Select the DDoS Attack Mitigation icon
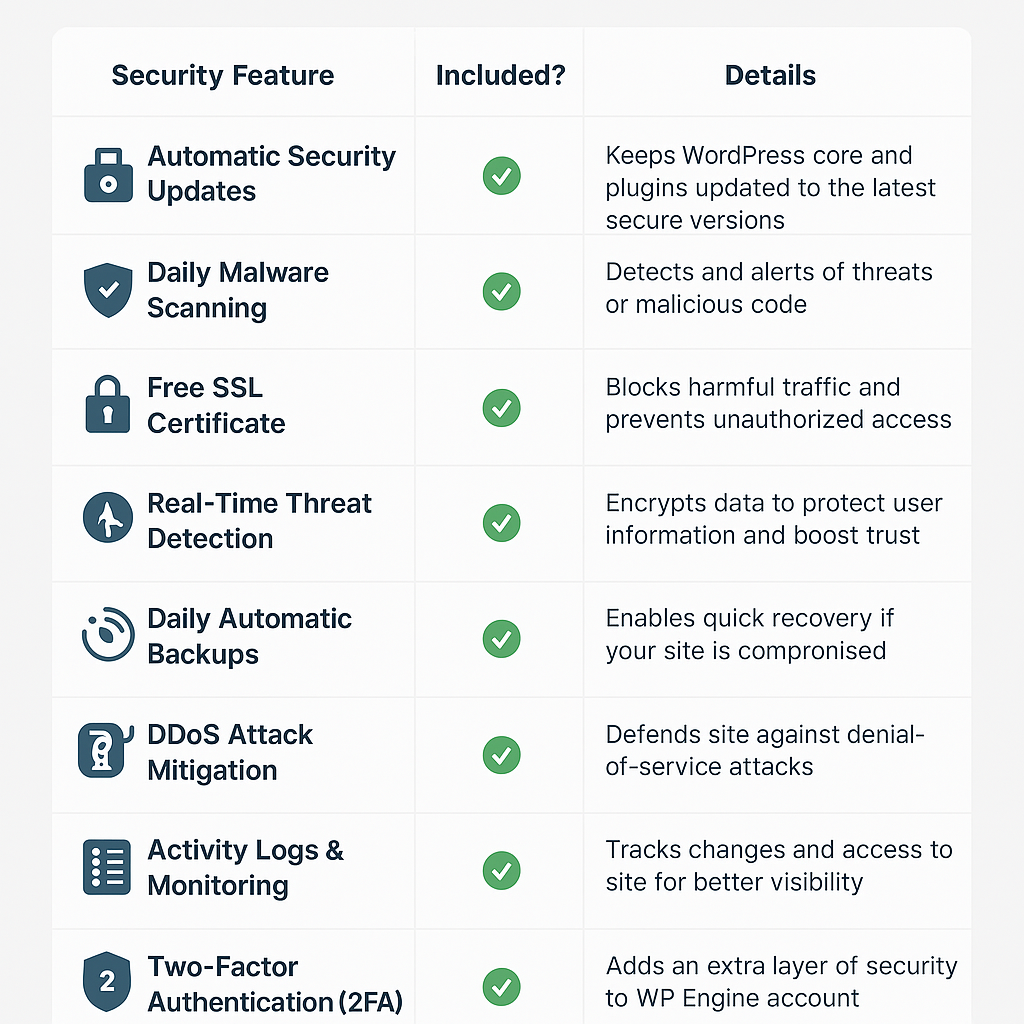Viewport: 1024px width, 1024px height. [x=106, y=750]
